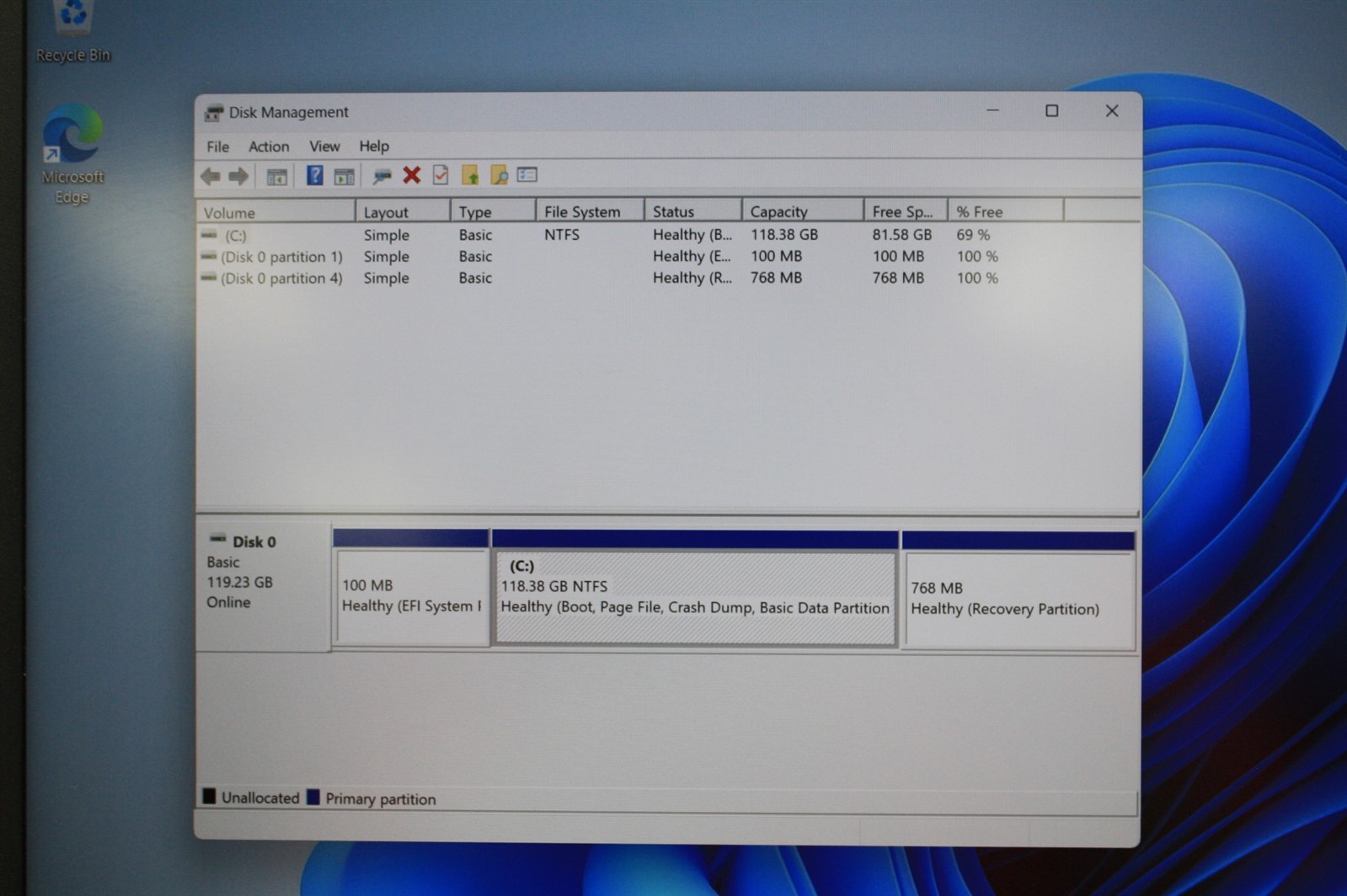
Task: Select the (Disk 0 partition 1) volume row
Action: pos(281,257)
